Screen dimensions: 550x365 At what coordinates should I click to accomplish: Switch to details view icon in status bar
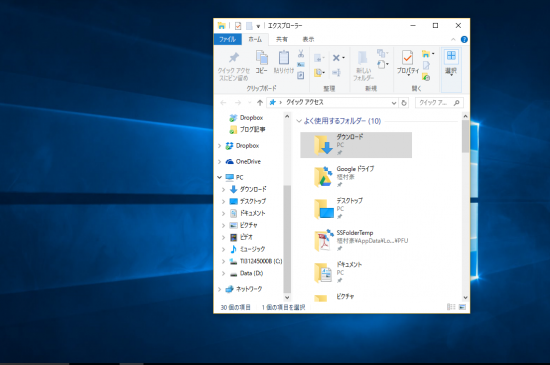pos(451,307)
